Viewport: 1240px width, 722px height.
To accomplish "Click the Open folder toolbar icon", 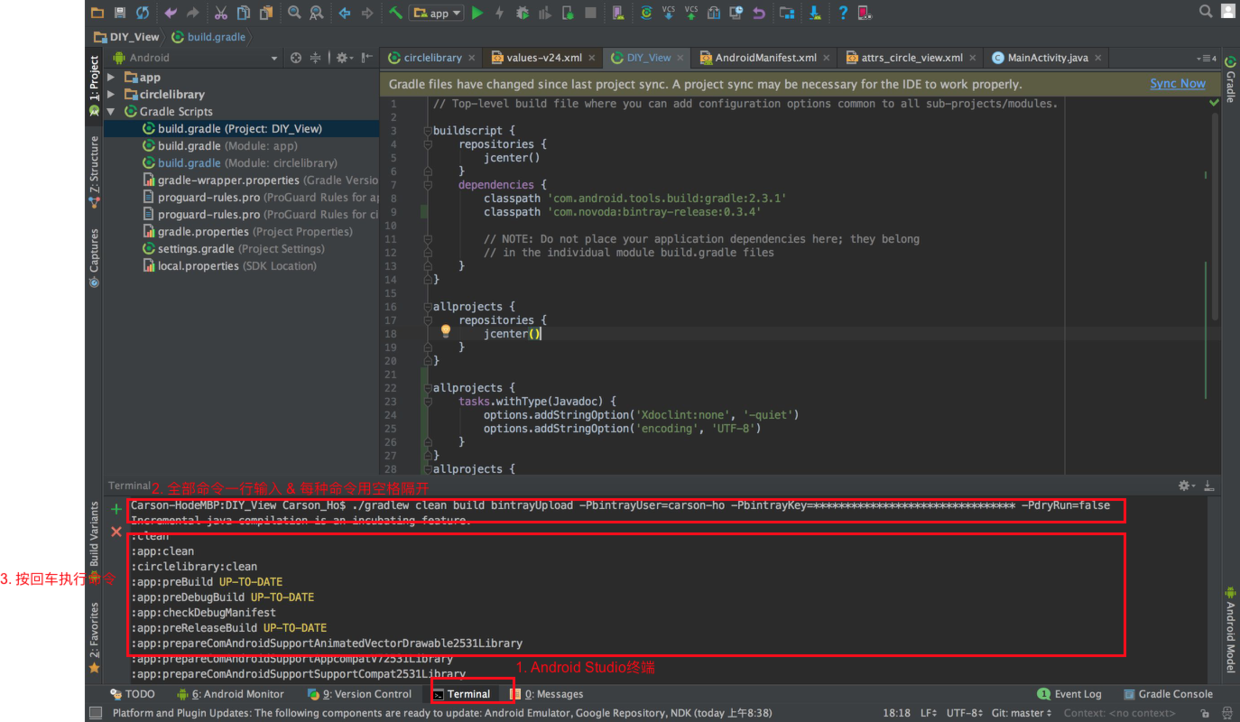I will tap(97, 13).
